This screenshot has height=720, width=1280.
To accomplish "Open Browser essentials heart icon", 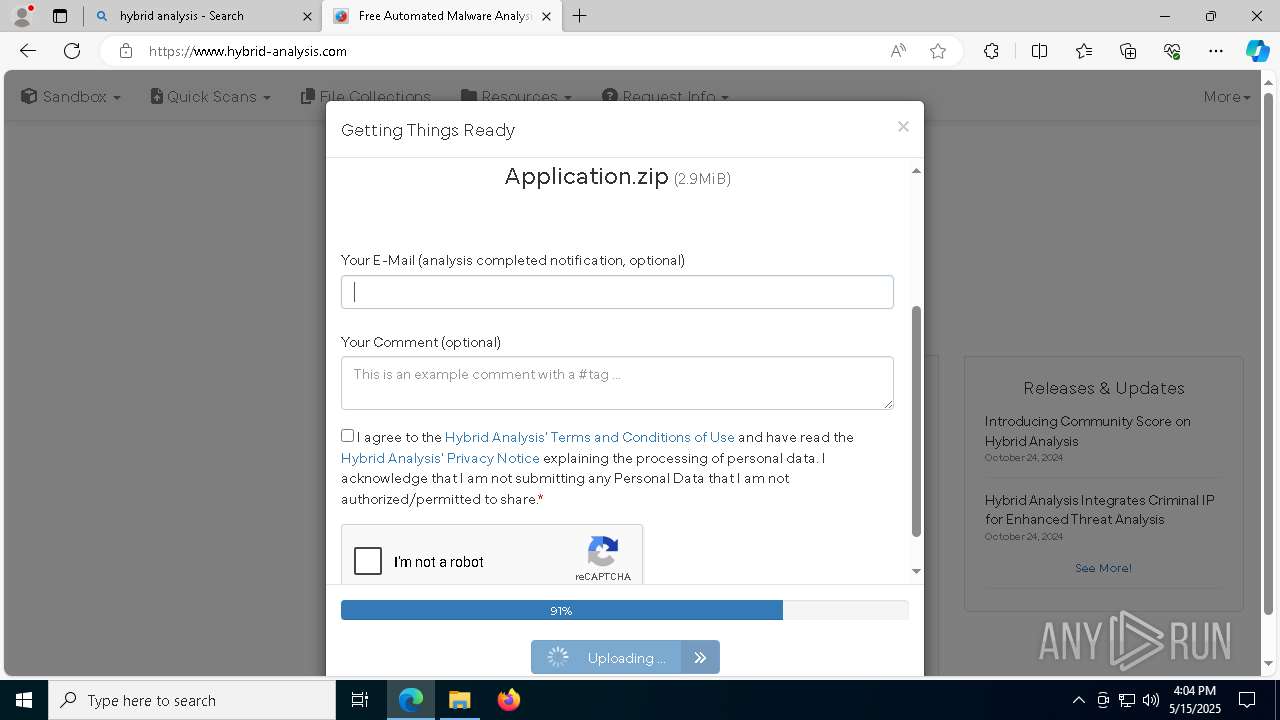I will [x=1172, y=51].
